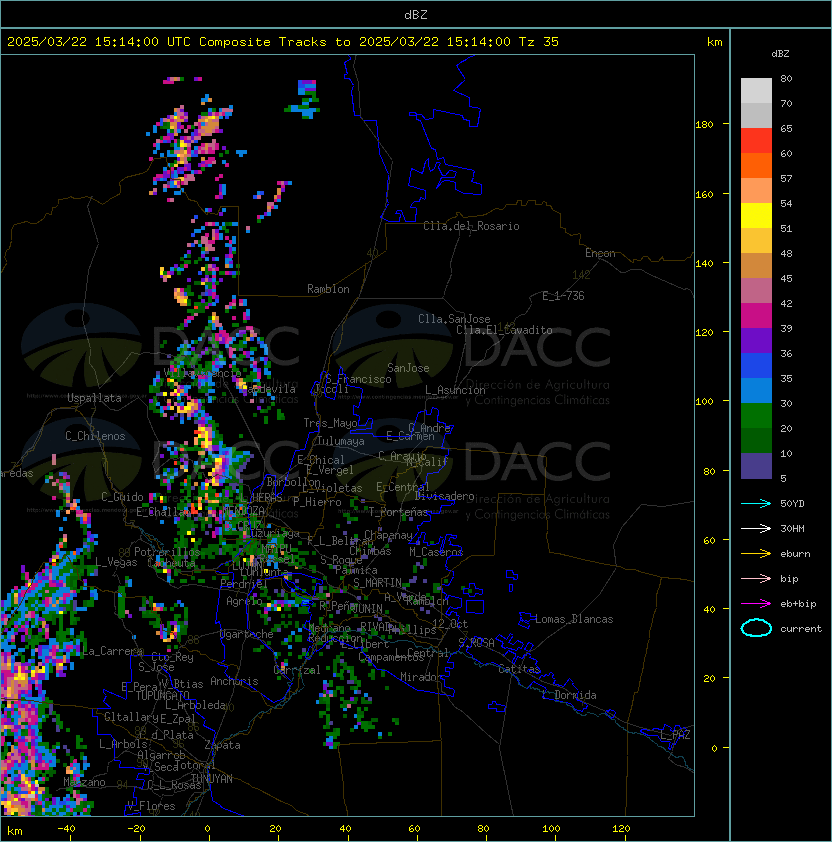Click the '180' tick on vertical km axis

(704, 125)
